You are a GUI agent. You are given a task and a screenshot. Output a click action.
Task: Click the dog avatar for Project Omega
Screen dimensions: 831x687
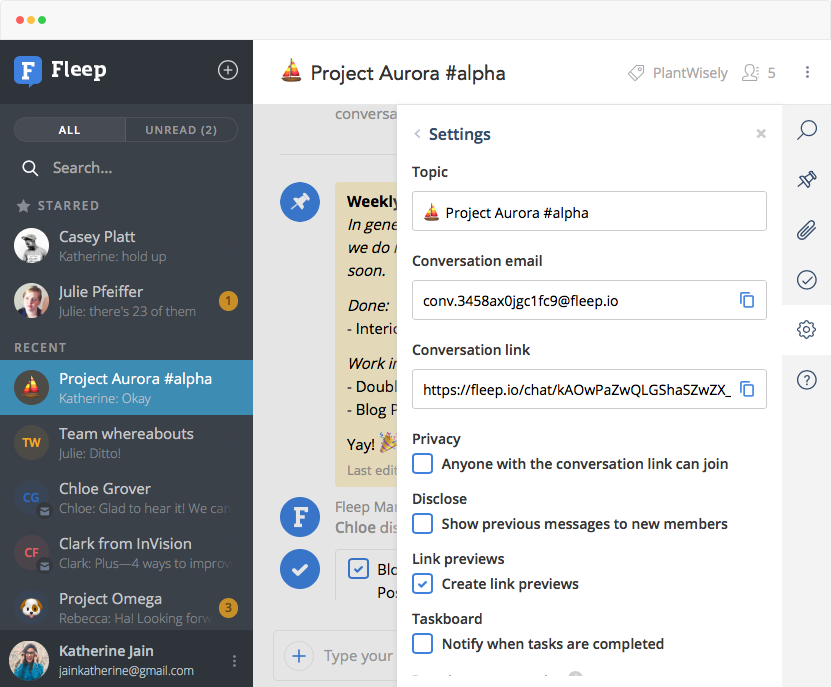[31, 607]
